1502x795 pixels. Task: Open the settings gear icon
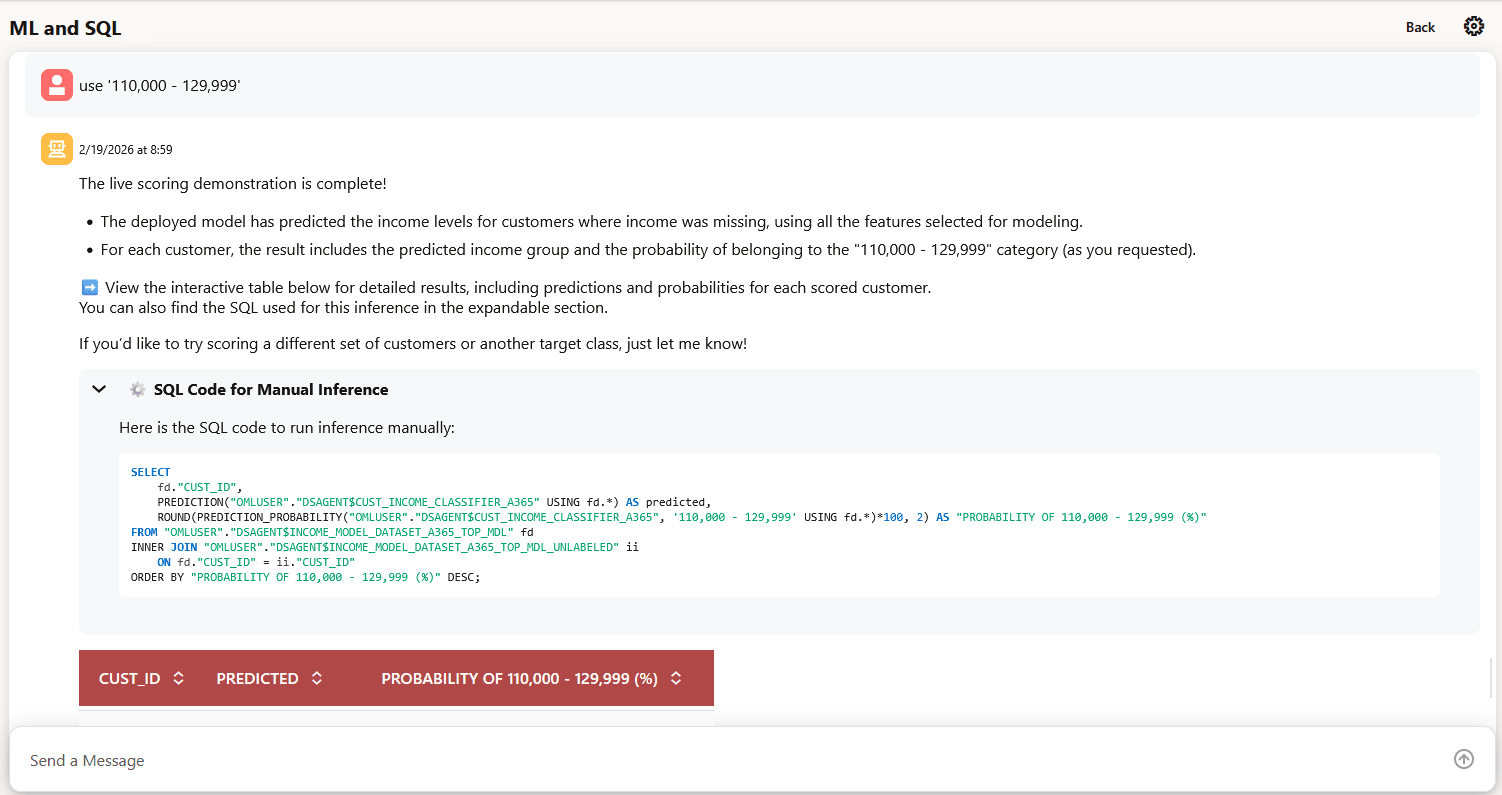click(x=1474, y=27)
